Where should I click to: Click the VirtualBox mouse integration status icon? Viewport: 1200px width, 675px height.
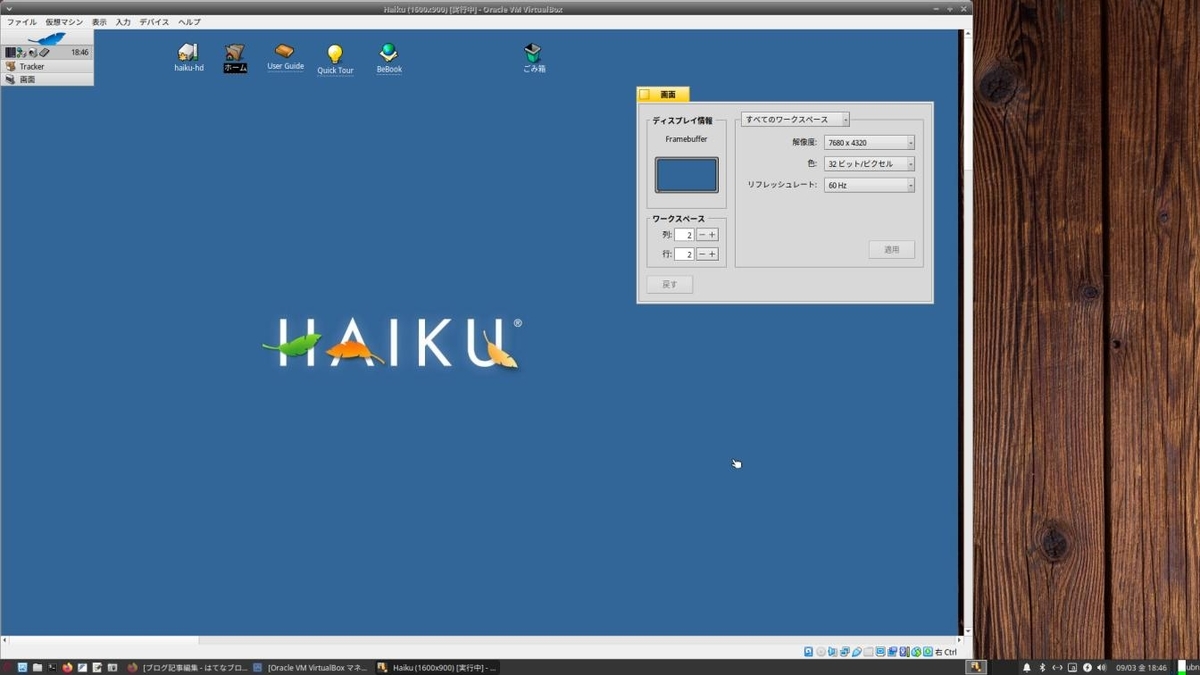pos(916,652)
